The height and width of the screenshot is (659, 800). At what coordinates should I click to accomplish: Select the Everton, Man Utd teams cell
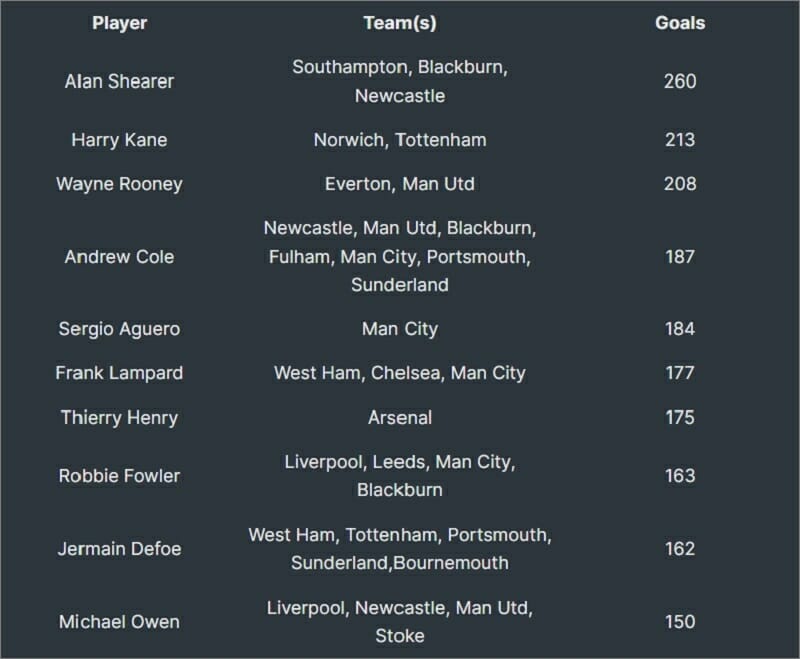pyautogui.click(x=400, y=184)
